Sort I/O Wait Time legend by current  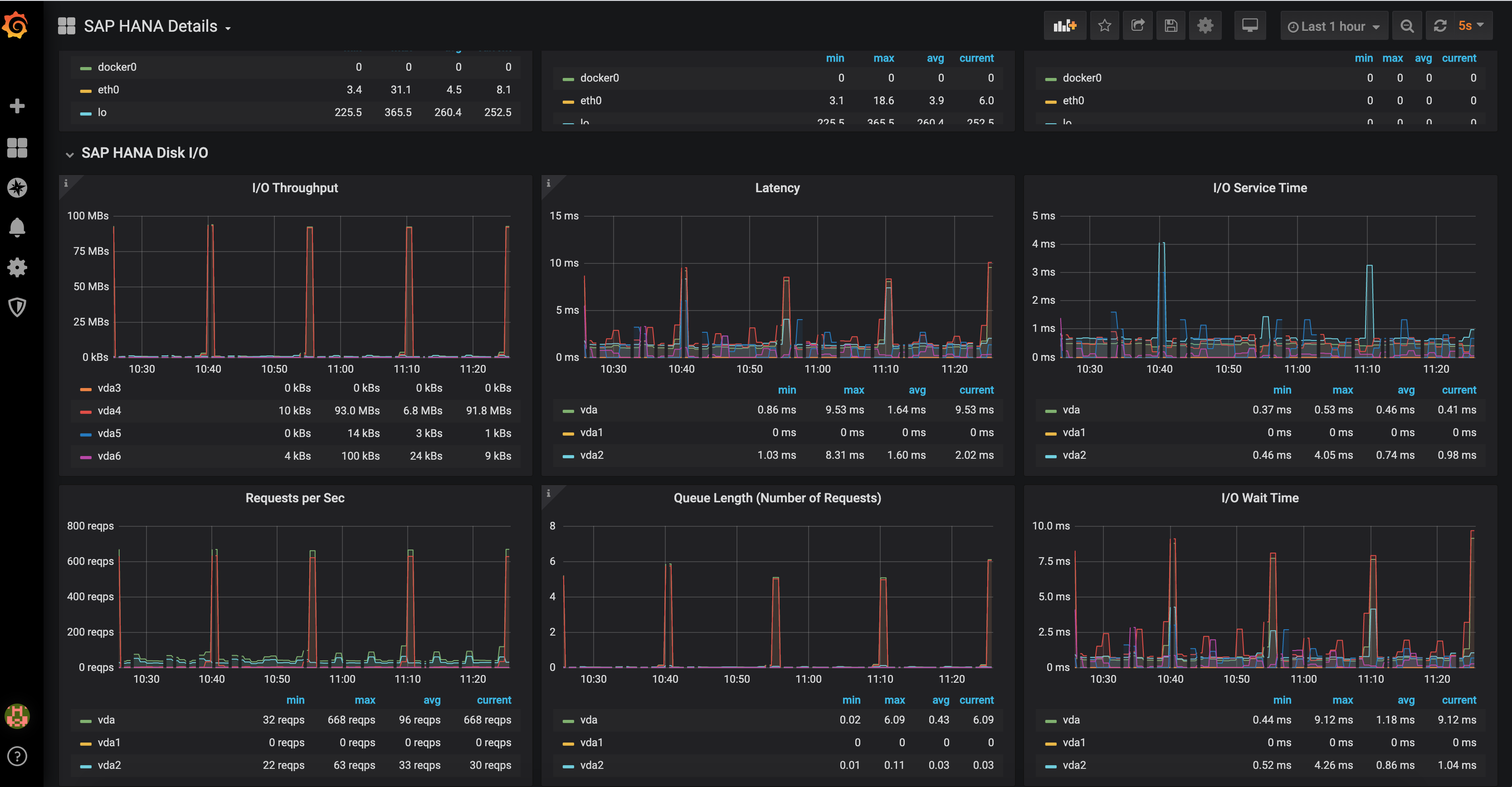click(x=1458, y=700)
